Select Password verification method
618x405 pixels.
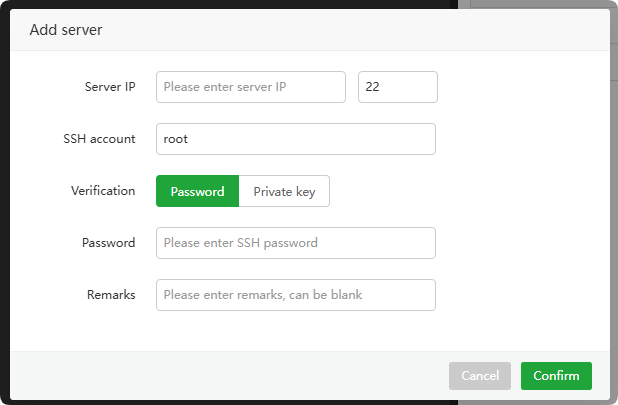click(x=197, y=191)
